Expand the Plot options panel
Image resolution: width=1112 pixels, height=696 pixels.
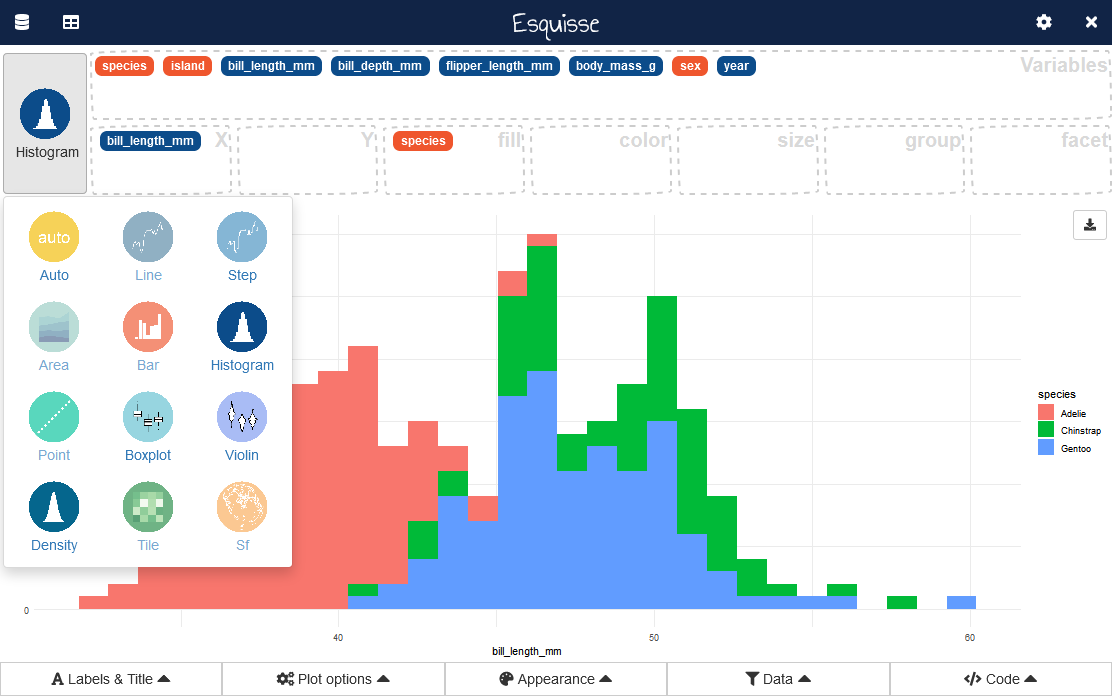333,679
